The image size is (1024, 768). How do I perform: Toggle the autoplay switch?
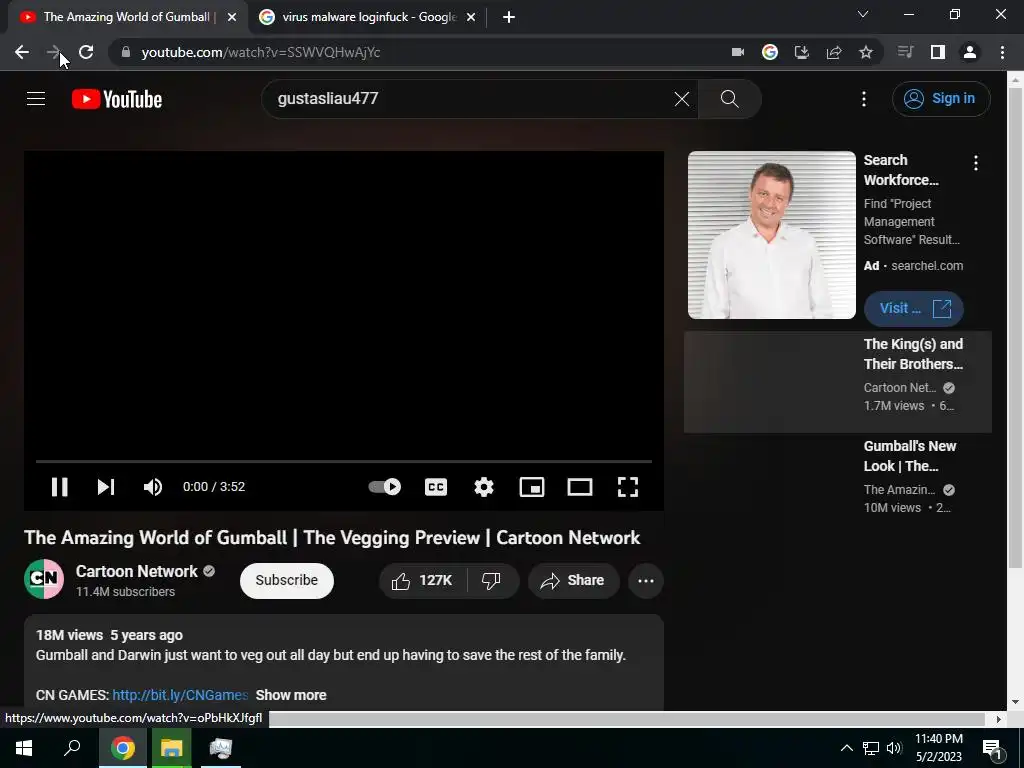385,487
